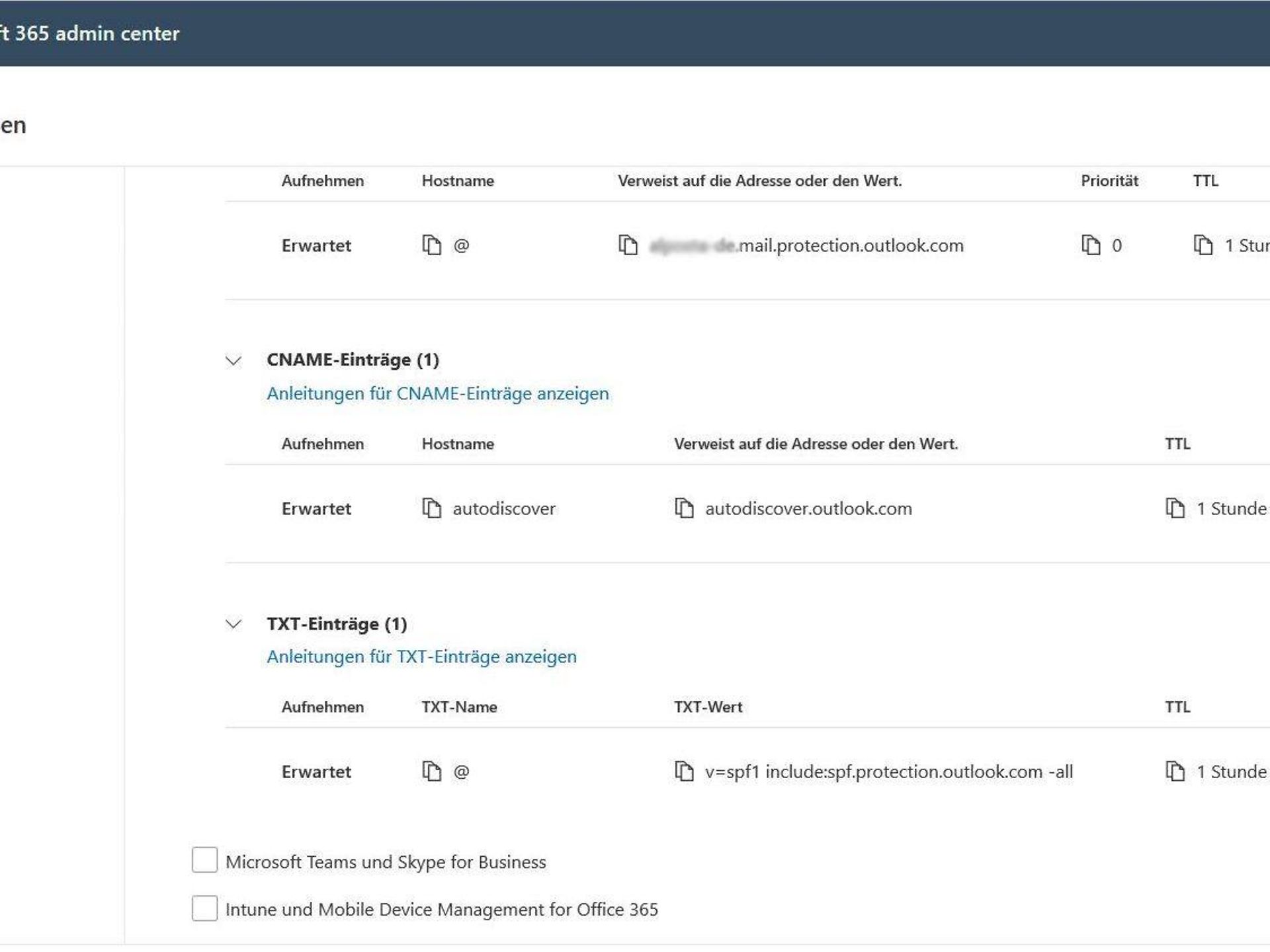Select the v=spf1 include:spf.protection.outlook.com text
This screenshot has width=1270, height=952.
[888, 772]
